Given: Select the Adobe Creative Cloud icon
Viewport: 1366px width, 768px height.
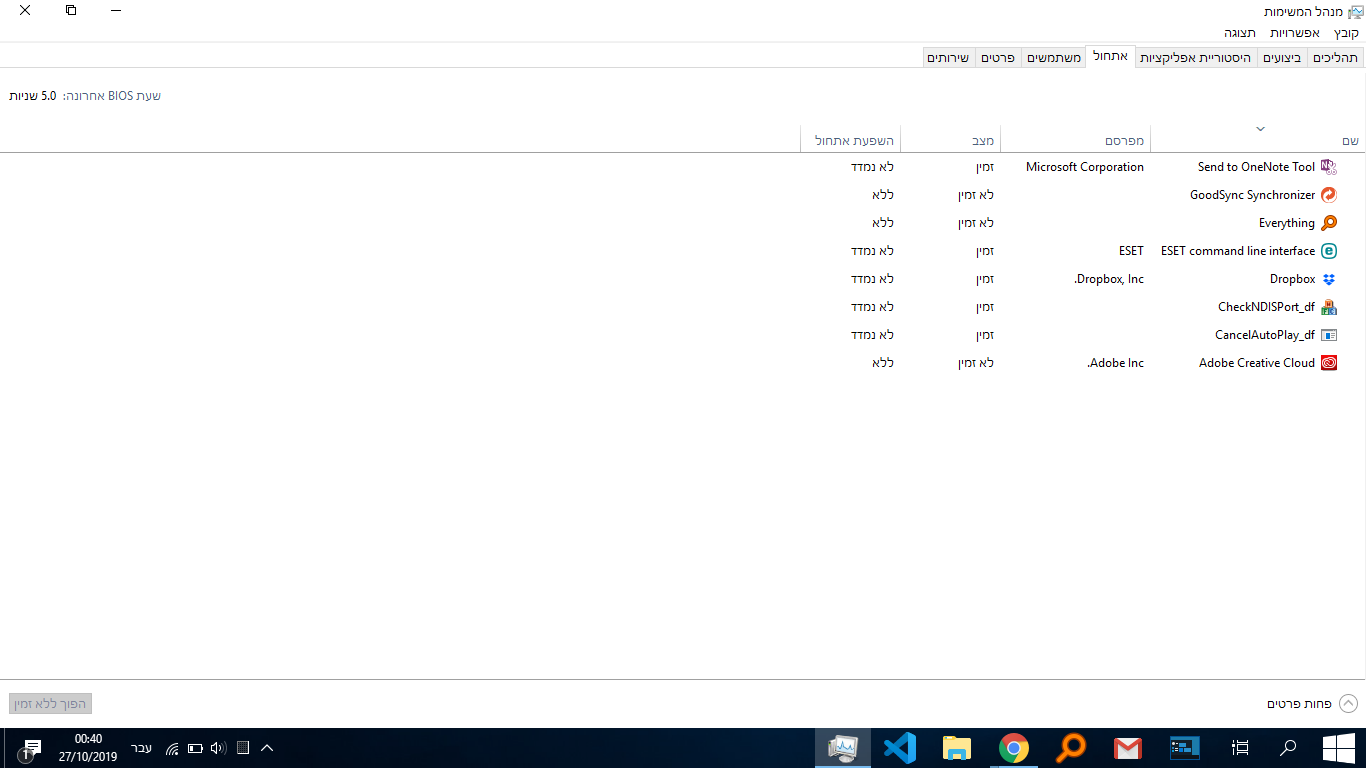Looking at the screenshot, I should pyautogui.click(x=1328, y=363).
